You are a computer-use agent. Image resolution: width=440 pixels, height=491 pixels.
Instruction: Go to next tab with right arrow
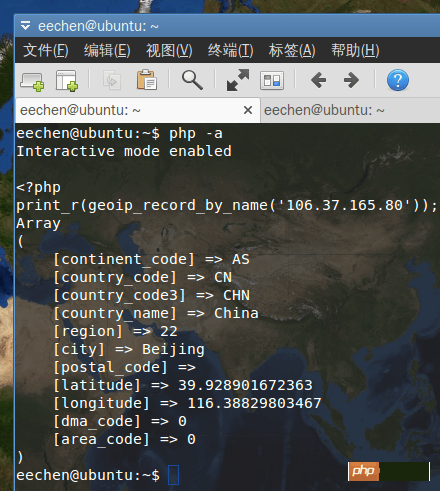point(351,80)
